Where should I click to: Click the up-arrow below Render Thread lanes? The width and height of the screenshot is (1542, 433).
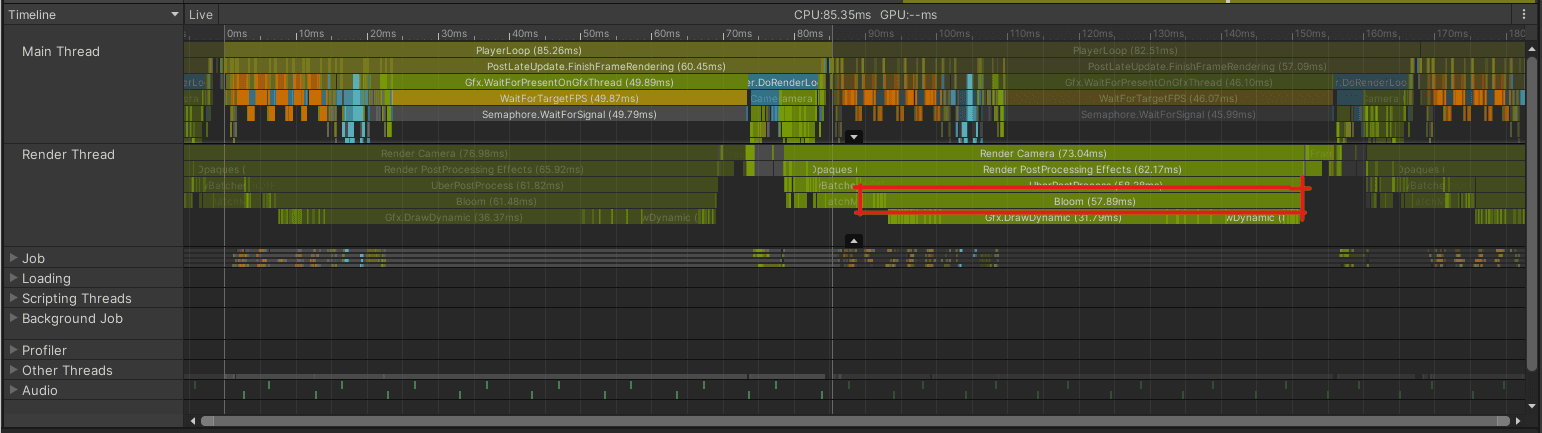(853, 240)
